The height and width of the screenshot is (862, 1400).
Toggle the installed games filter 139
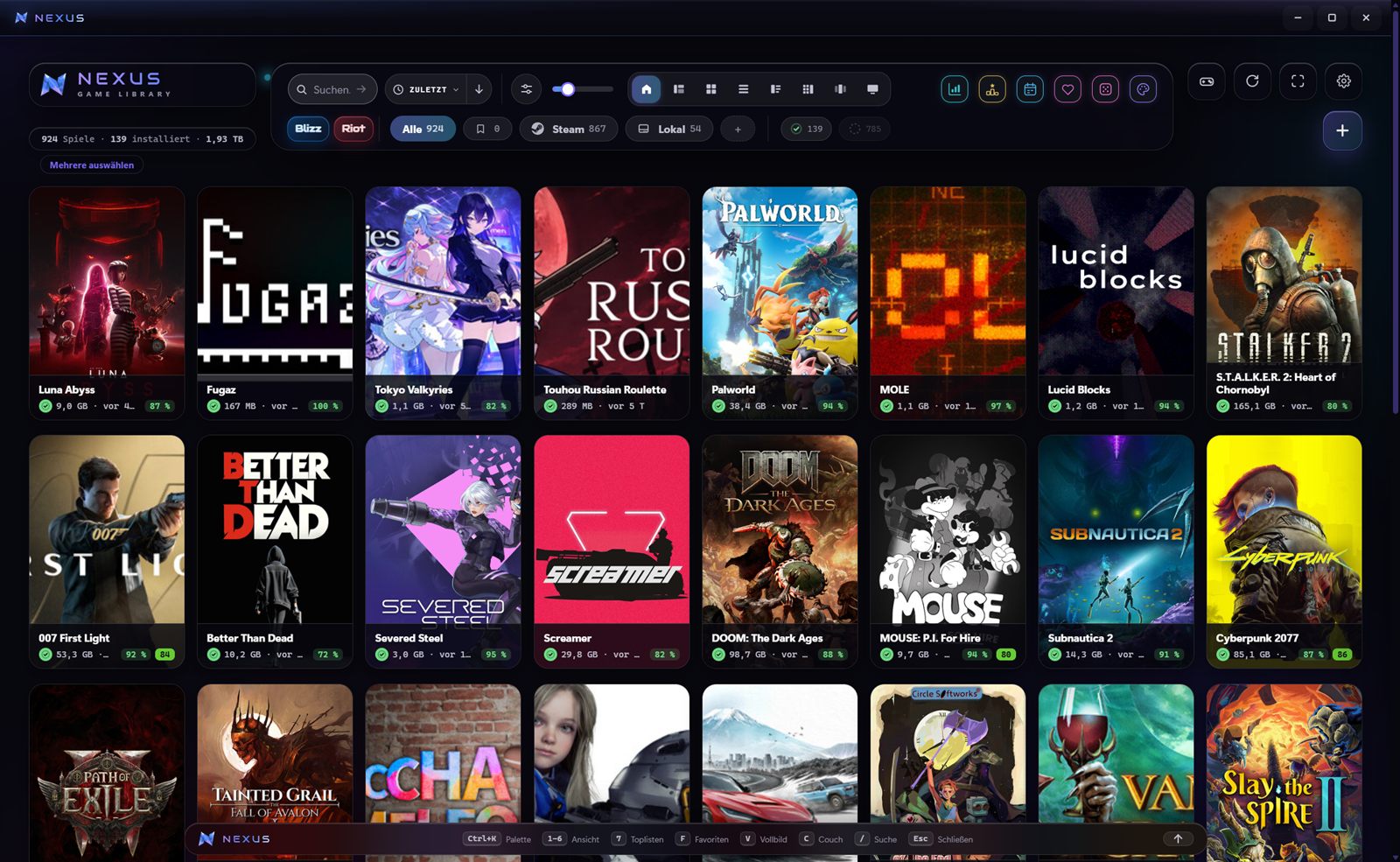[806, 129]
